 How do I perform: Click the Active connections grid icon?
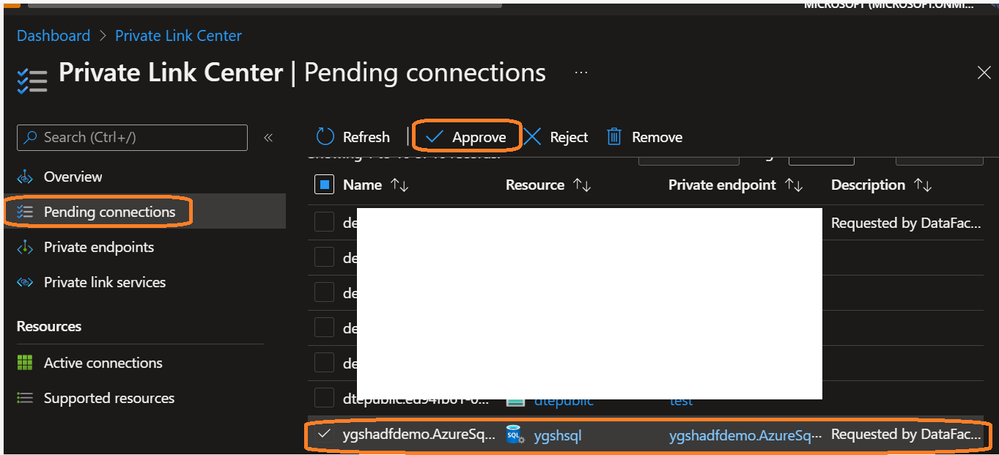pos(25,363)
